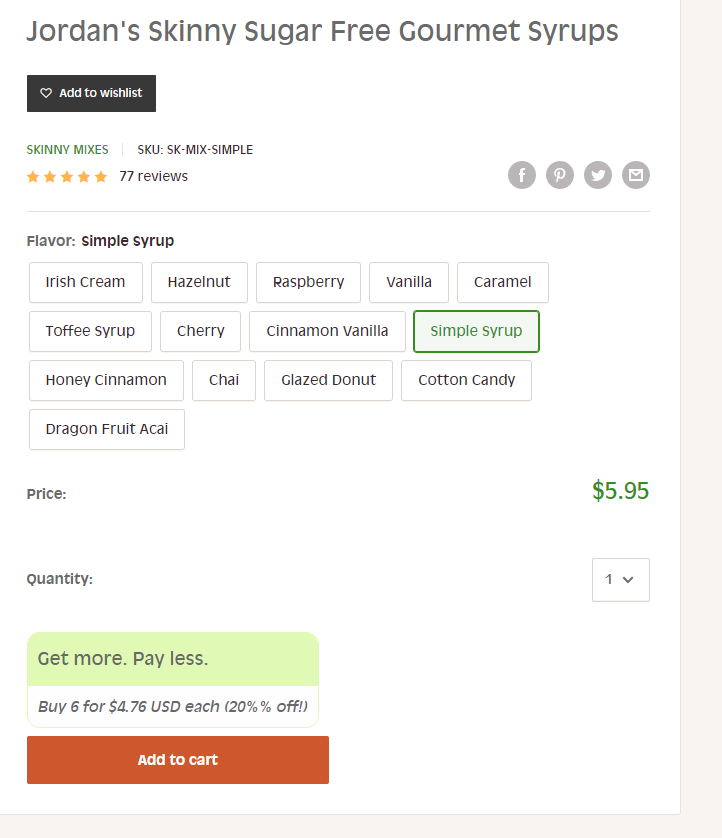722x838 pixels.
Task: Share product via Twitter icon
Action: [x=597, y=175]
